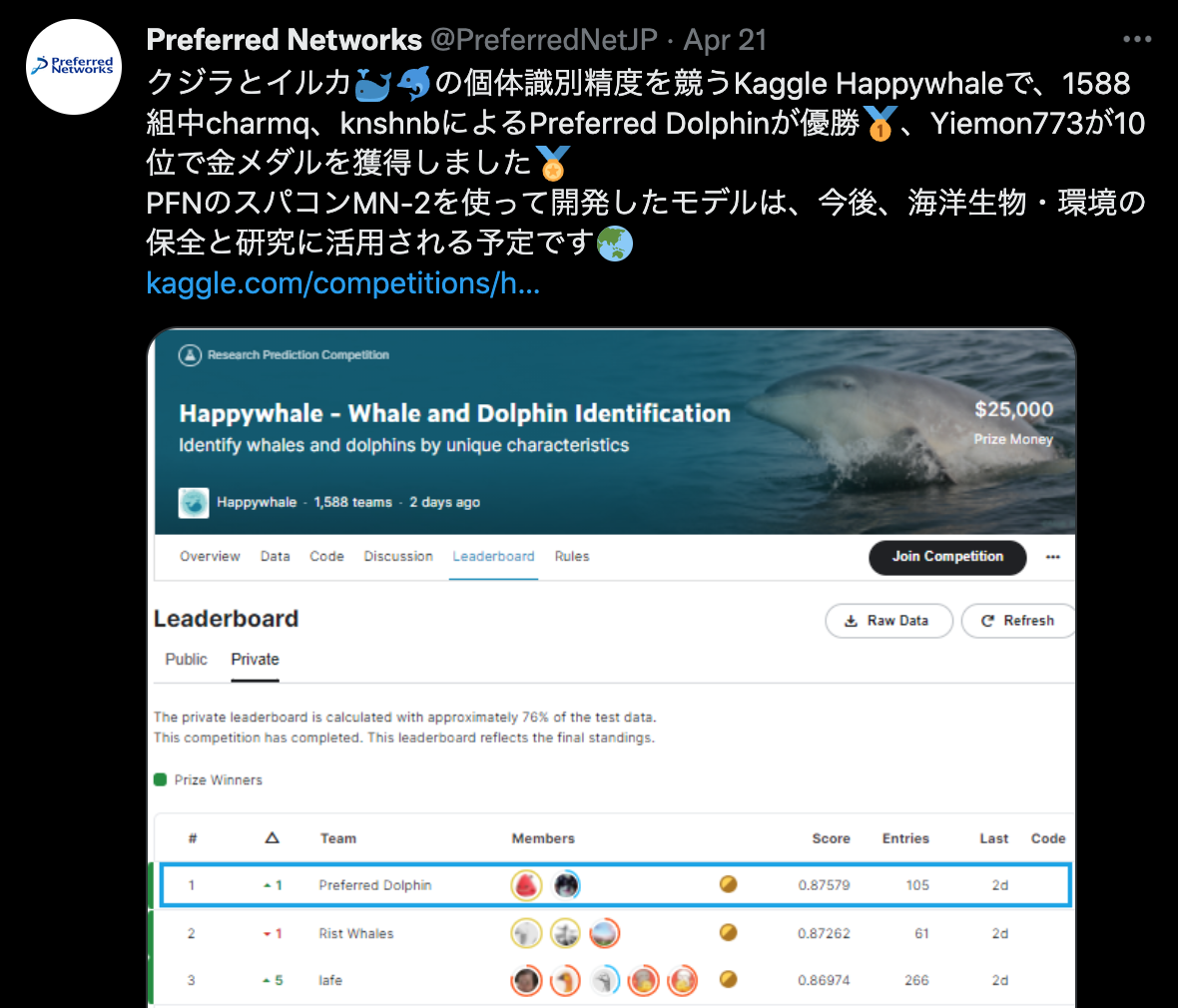Download leaderboard with Raw Data button
Image resolution: width=1178 pixels, height=1008 pixels.
[x=888, y=621]
